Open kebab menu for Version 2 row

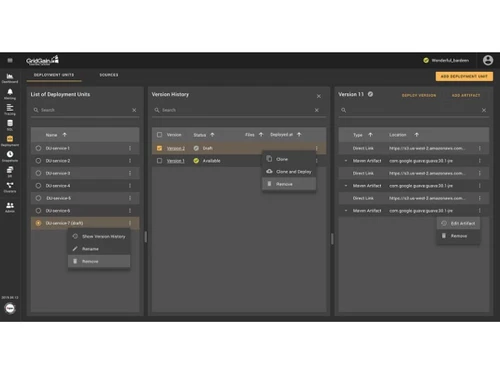coord(317,148)
